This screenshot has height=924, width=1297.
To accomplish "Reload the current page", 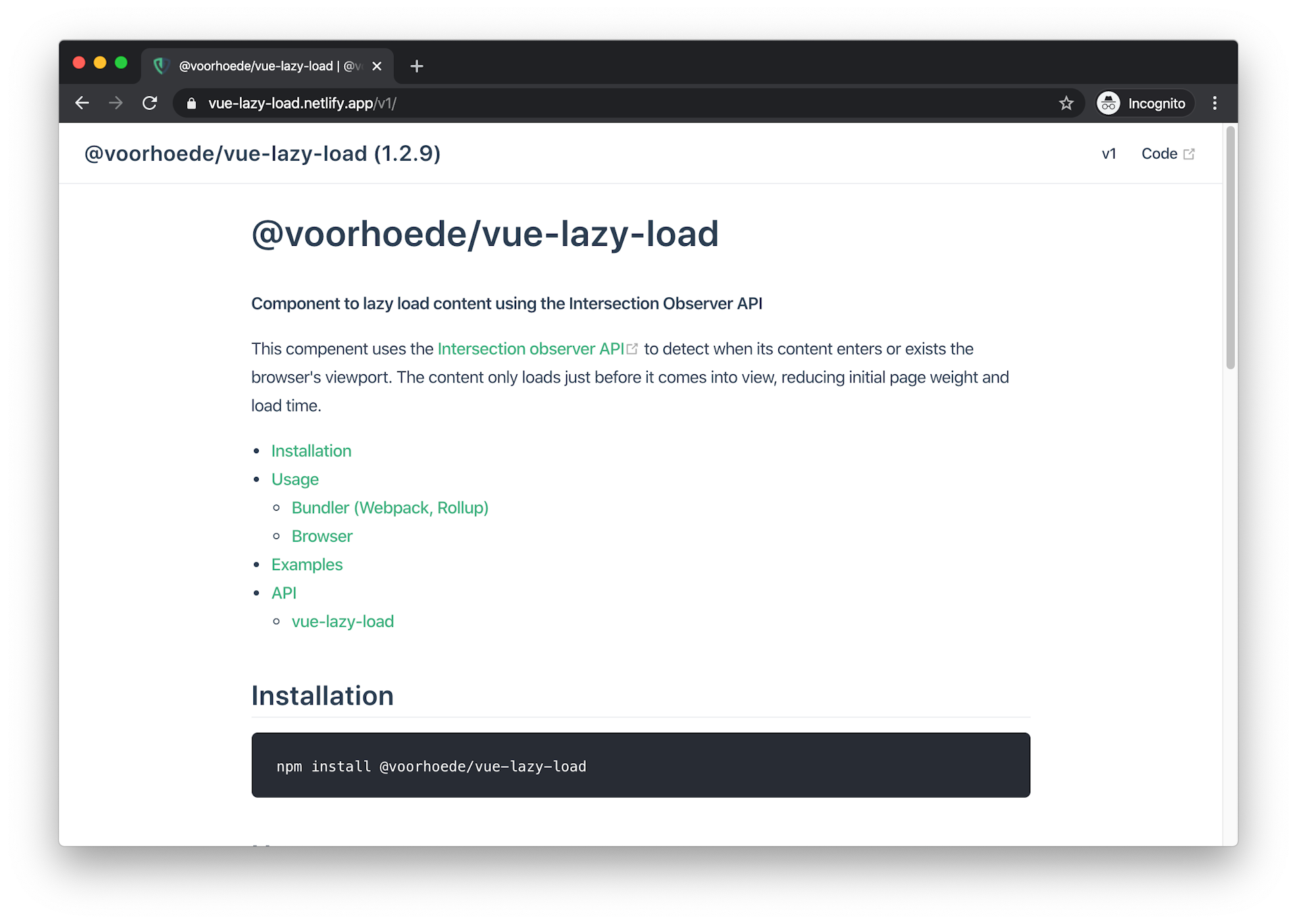I will tap(150, 103).
